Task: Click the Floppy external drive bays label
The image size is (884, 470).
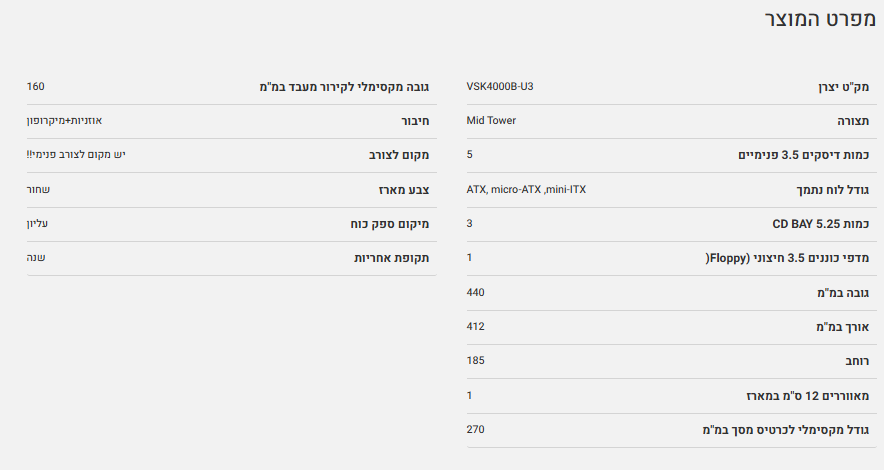Action: (x=787, y=259)
